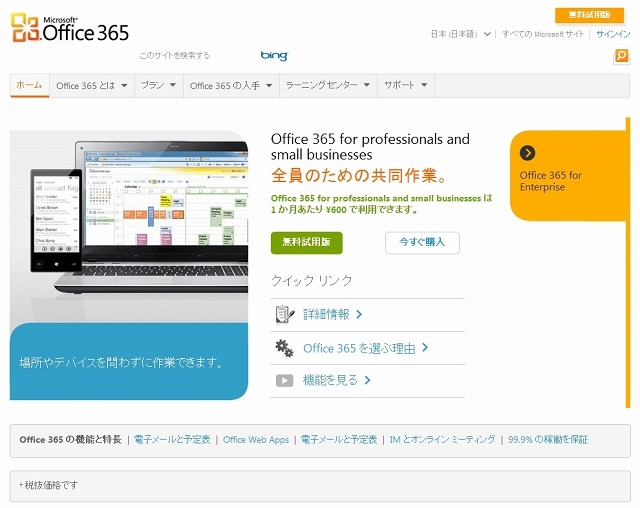640x508 pixels.
Task: Click the laptop and phone product image
Action: 129,226
